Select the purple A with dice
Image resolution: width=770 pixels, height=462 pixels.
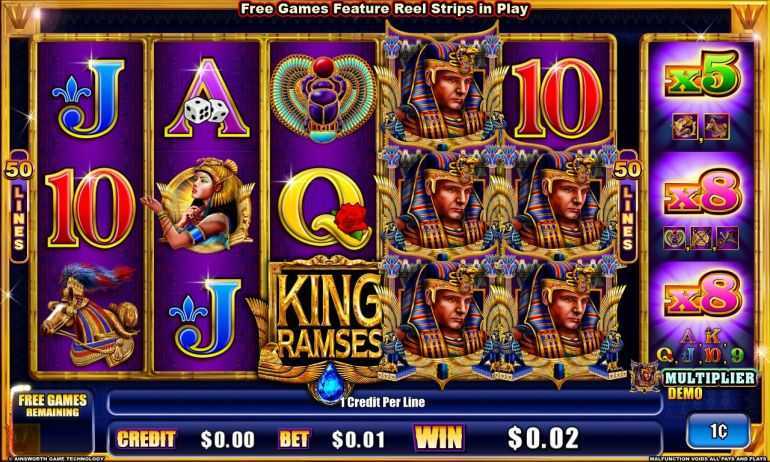pos(207,99)
